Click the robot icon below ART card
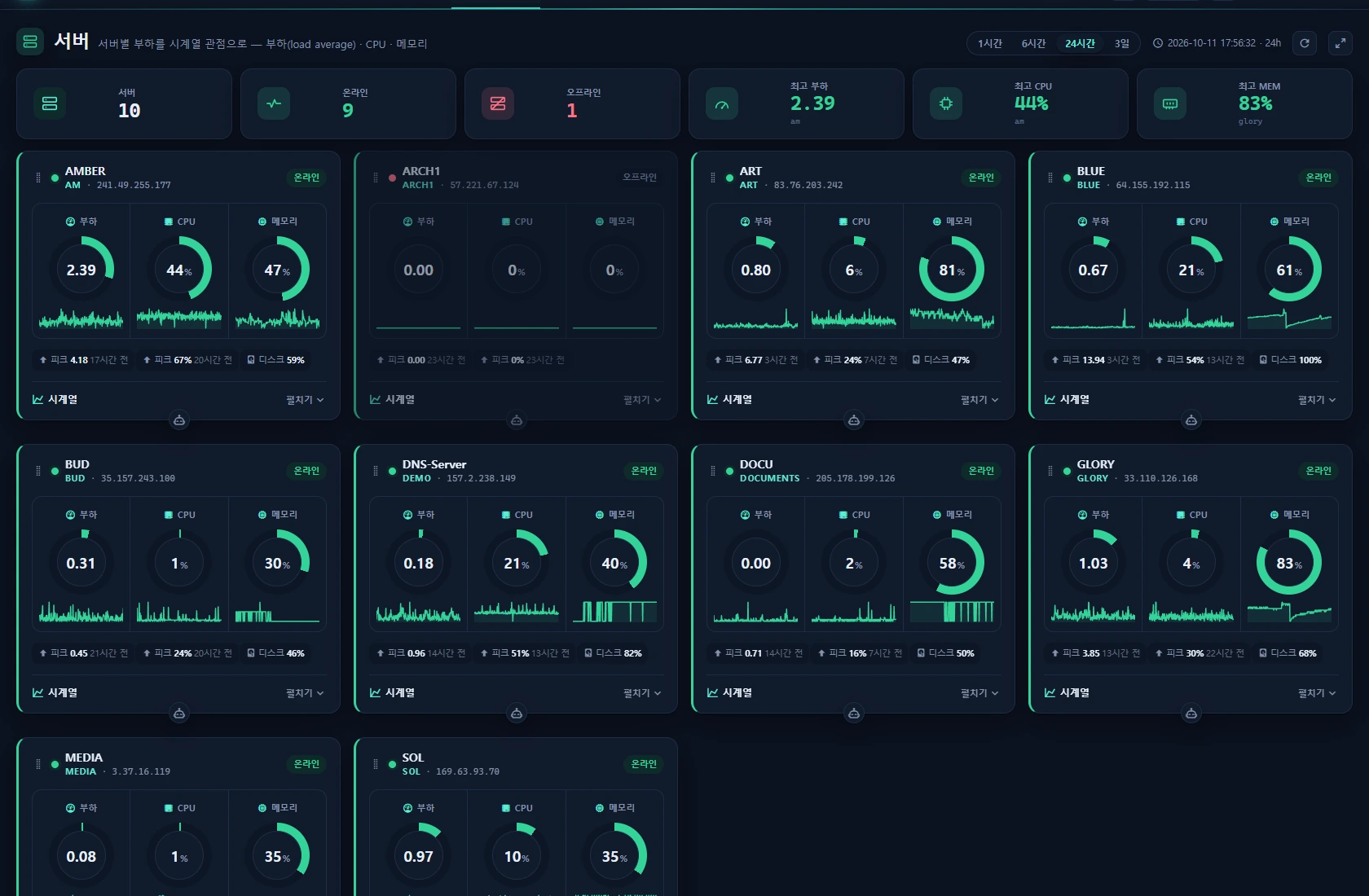Screen dimensions: 1369x896 [x=854, y=420]
